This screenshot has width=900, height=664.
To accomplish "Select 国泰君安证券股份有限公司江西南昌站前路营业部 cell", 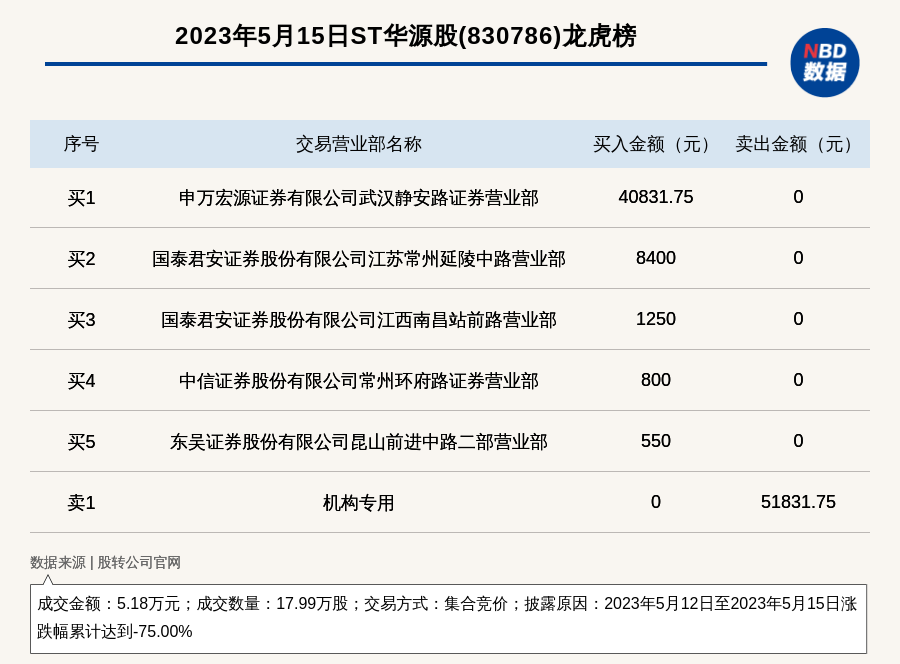I will coord(359,320).
